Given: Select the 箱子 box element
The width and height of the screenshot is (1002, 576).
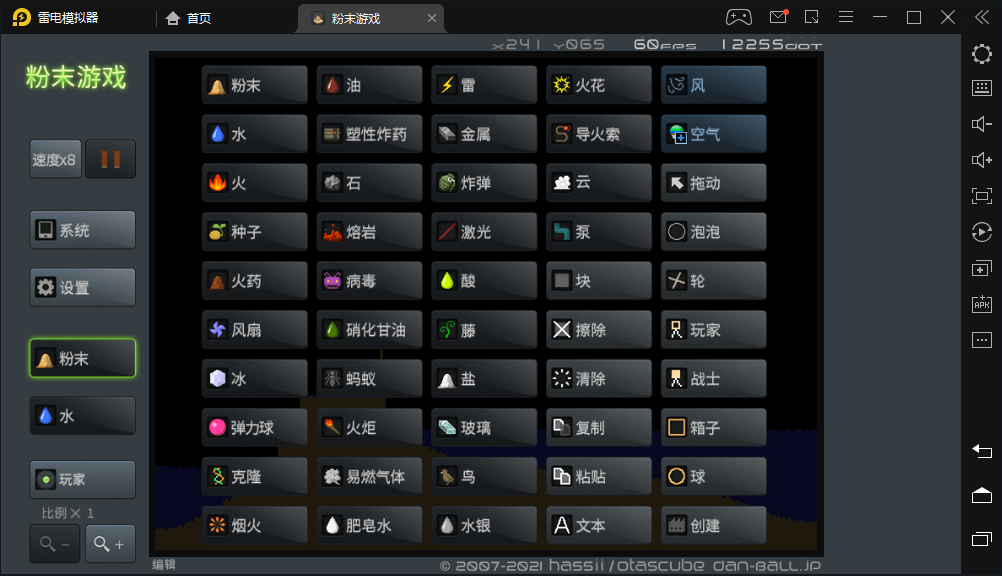Looking at the screenshot, I should coord(713,428).
